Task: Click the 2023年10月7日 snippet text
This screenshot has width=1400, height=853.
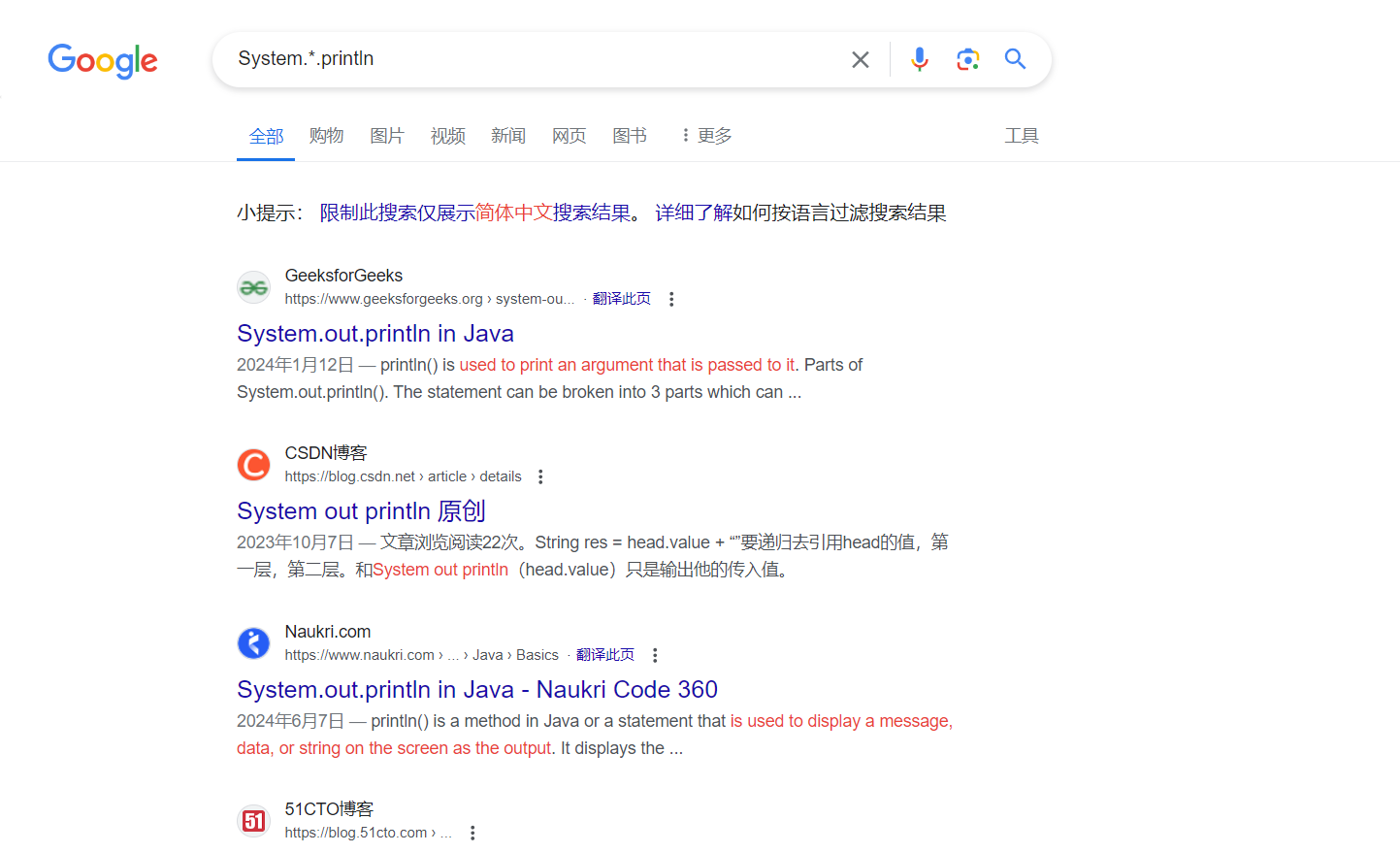Action: (295, 542)
